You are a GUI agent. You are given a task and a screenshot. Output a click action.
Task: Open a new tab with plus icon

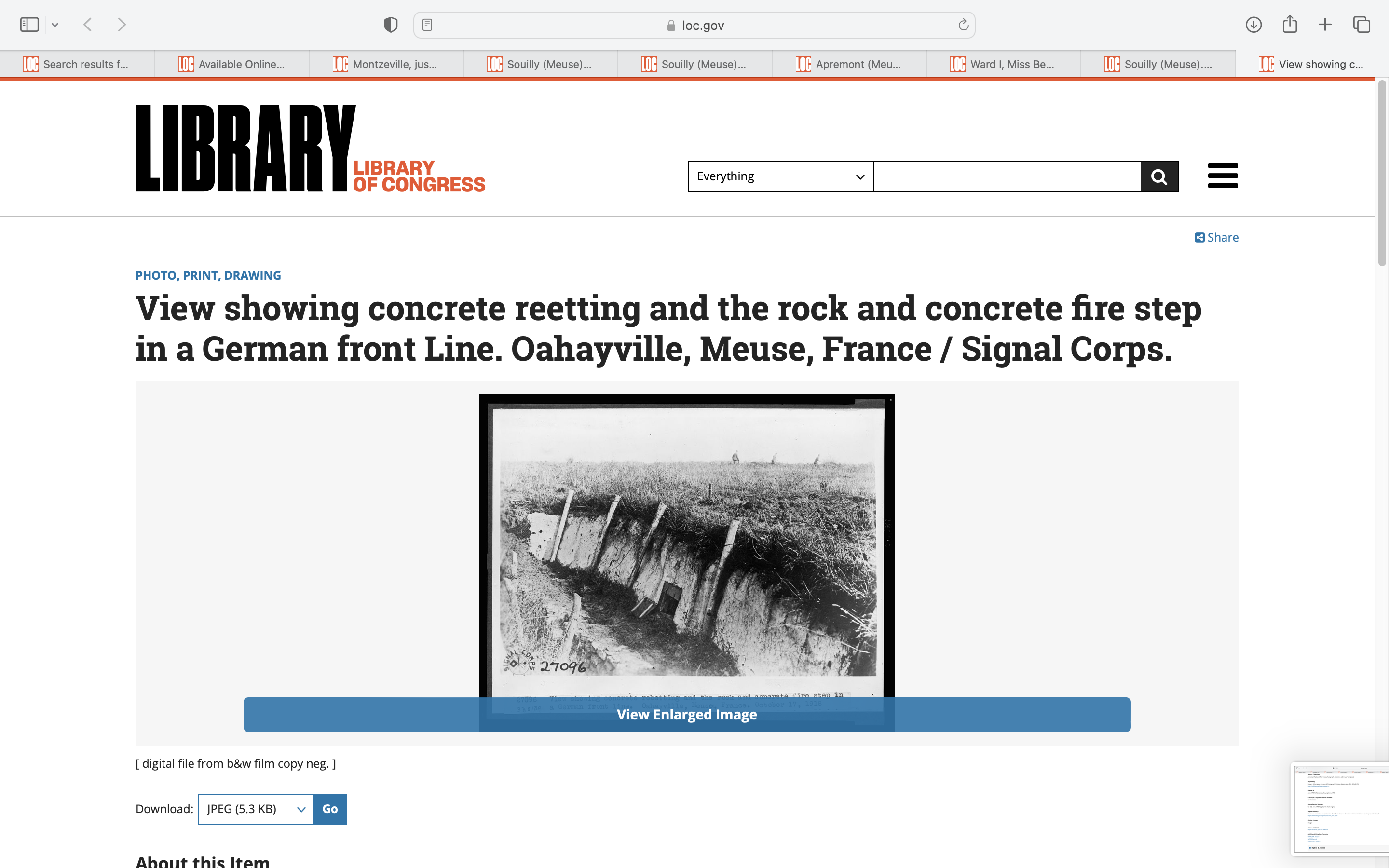pyautogui.click(x=1325, y=25)
